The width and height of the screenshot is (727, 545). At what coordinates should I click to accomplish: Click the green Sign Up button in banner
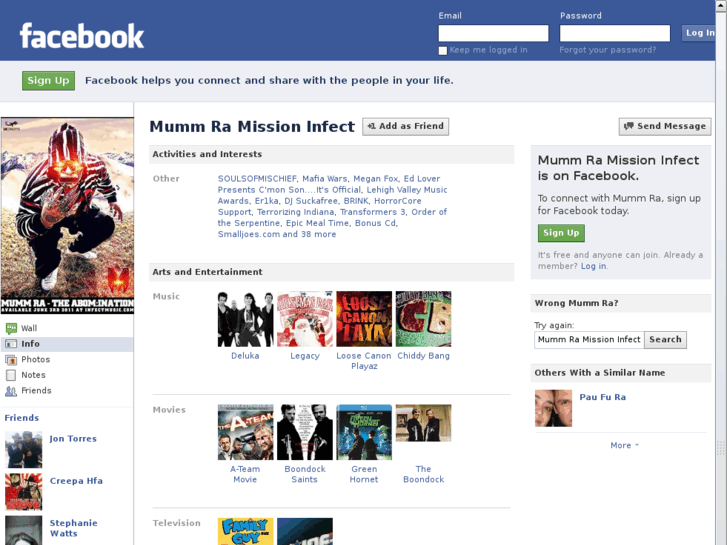pyautogui.click(x=48, y=81)
